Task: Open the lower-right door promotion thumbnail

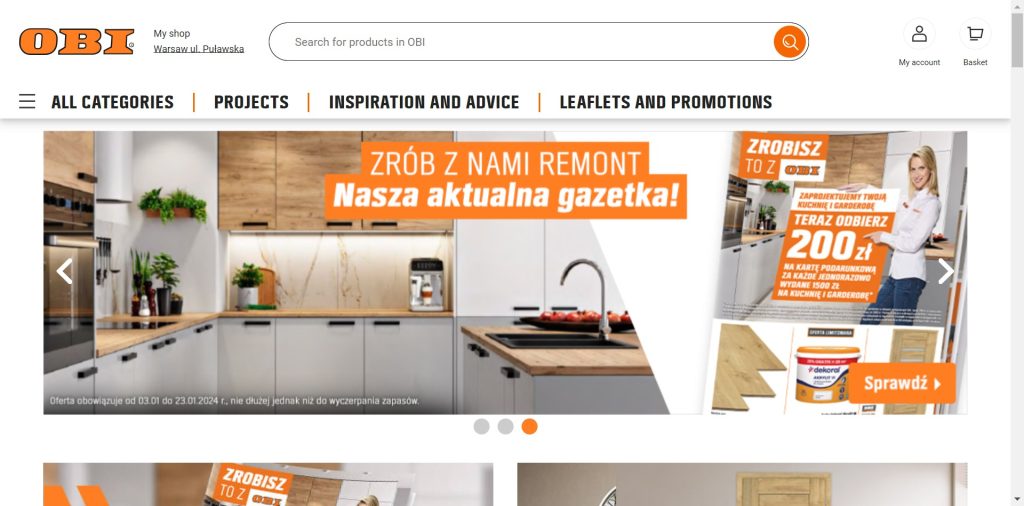Action: click(x=742, y=484)
